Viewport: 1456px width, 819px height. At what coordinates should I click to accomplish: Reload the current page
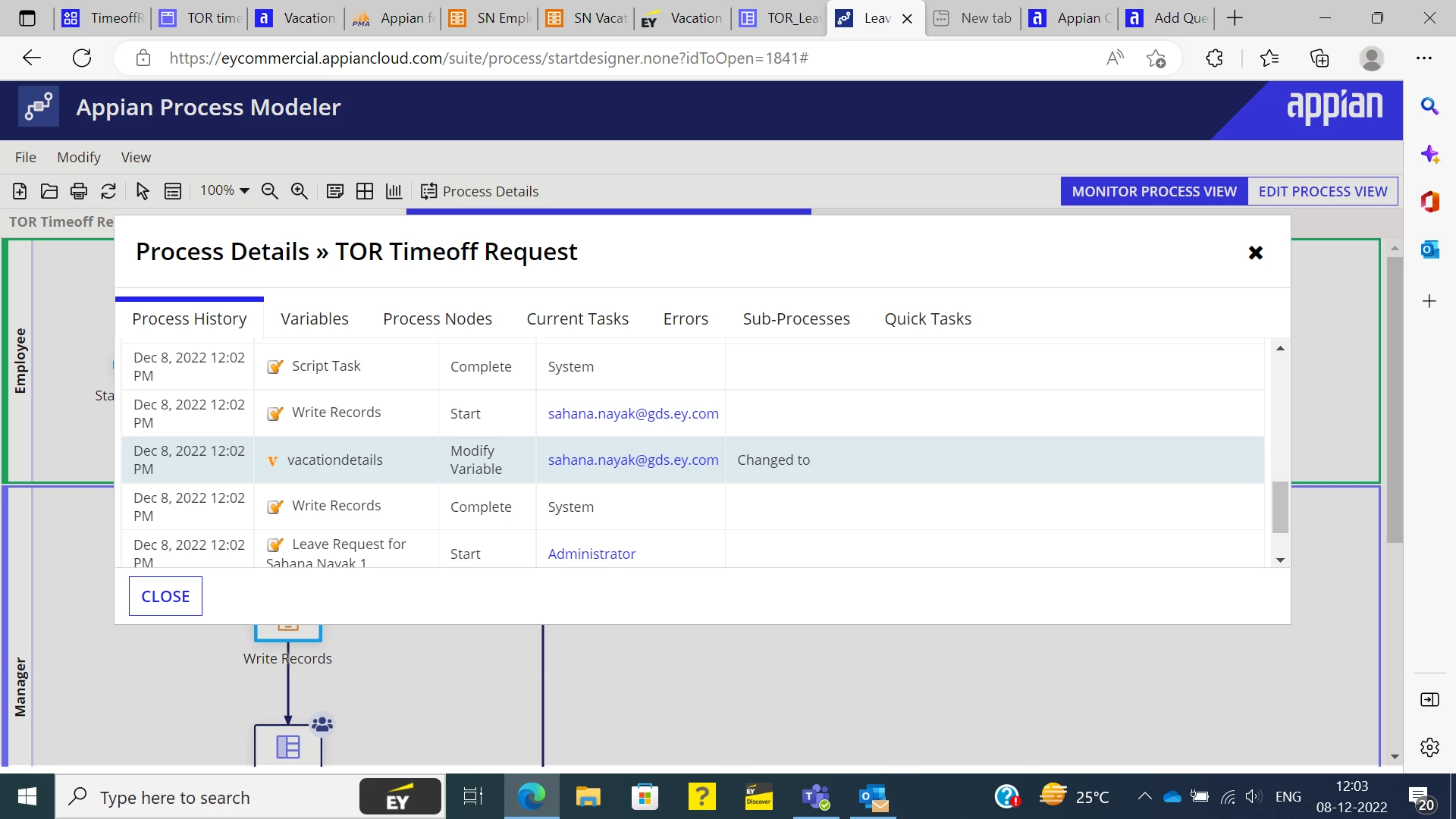82,58
